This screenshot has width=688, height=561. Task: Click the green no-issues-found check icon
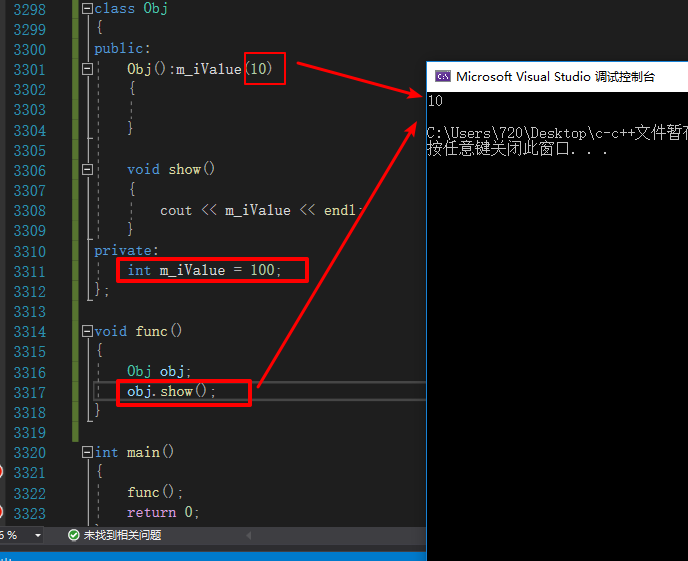(74, 535)
